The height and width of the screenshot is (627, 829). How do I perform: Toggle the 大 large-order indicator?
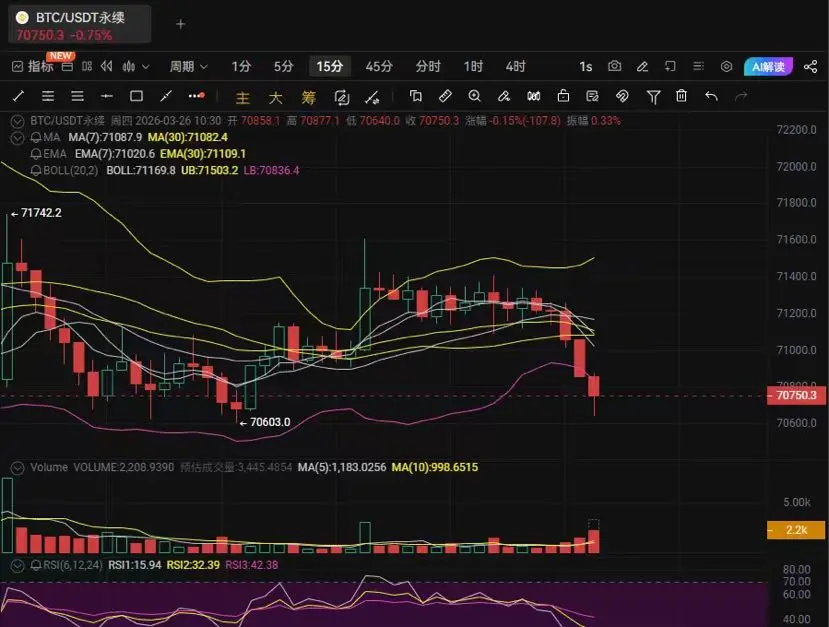(x=275, y=97)
